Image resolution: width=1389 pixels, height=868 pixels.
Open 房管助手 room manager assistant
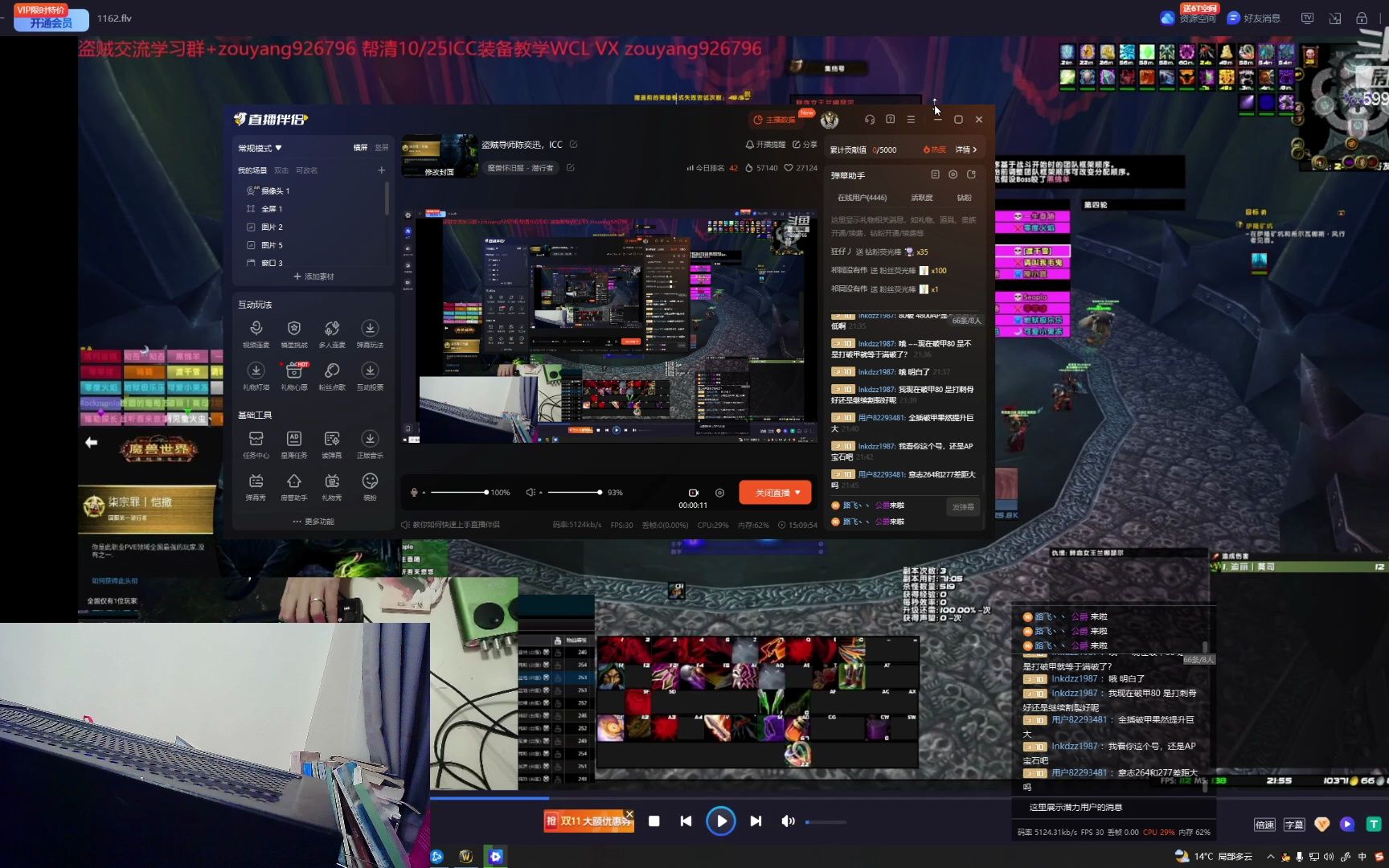(293, 487)
